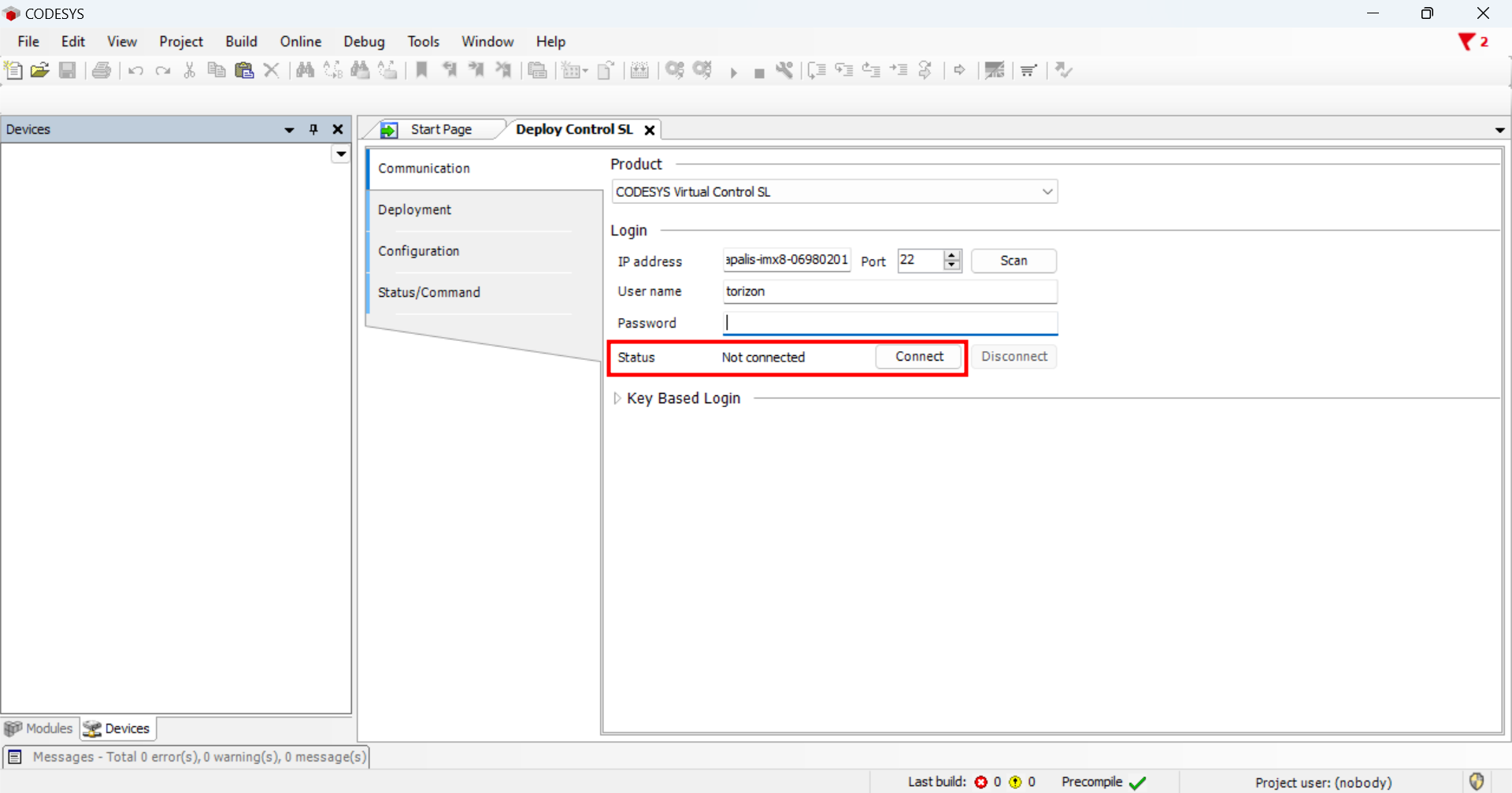Select the Configuration side tab
Screen dimensions: 1512x793
pos(484,251)
